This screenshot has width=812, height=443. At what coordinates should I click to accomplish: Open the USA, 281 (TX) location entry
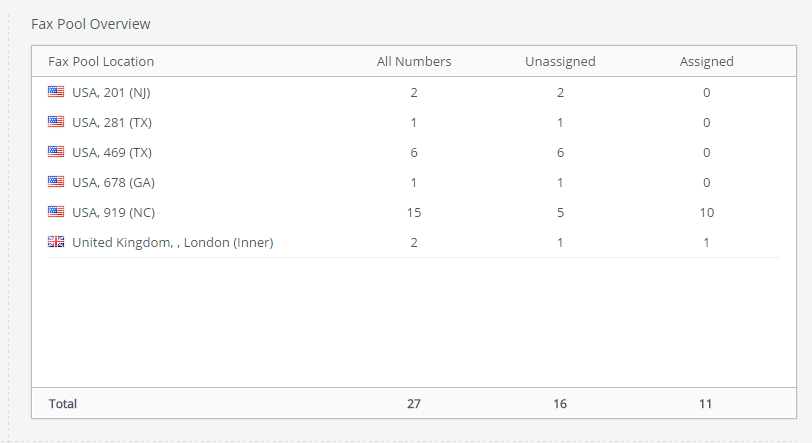click(x=112, y=122)
